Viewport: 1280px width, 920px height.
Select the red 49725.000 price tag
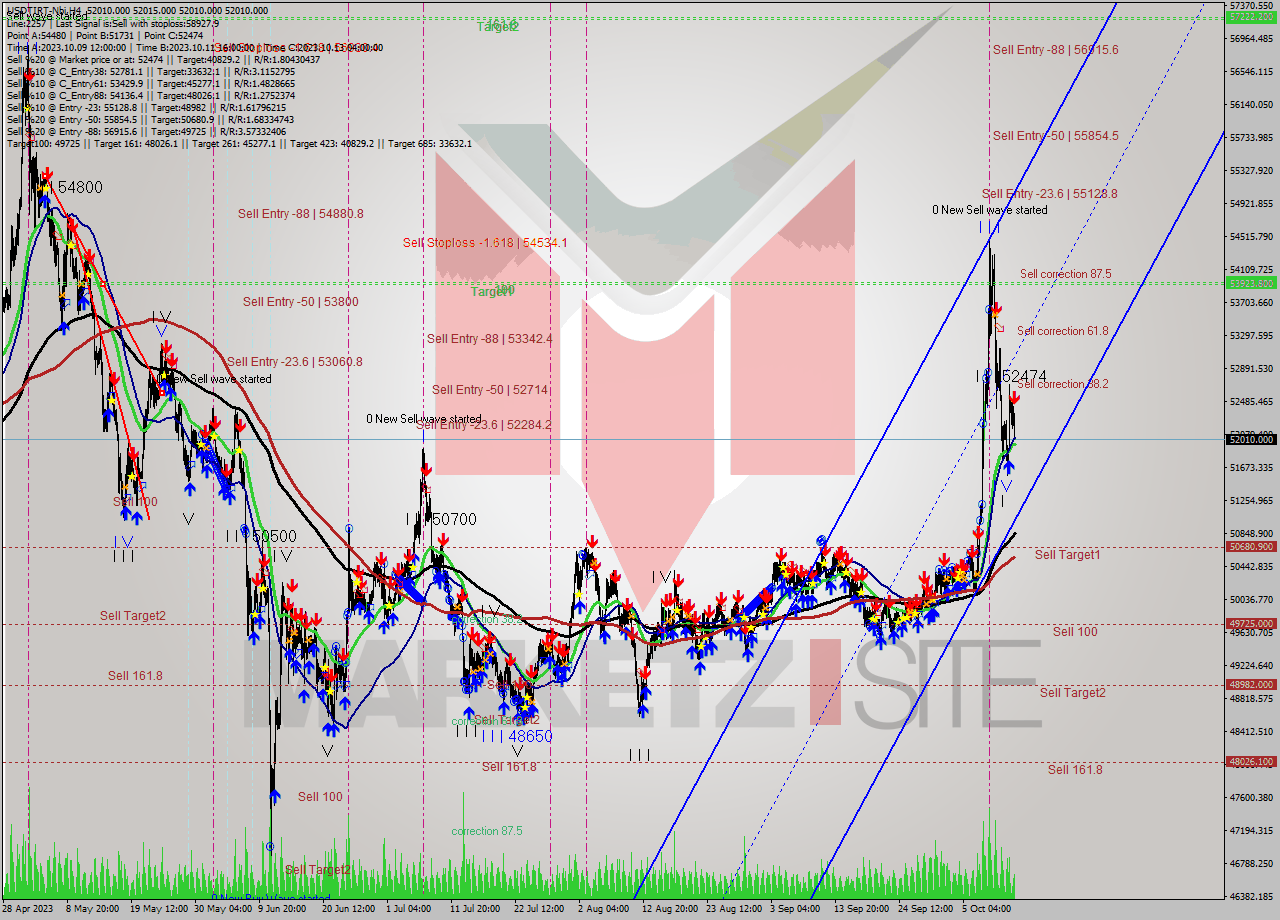coord(1251,623)
